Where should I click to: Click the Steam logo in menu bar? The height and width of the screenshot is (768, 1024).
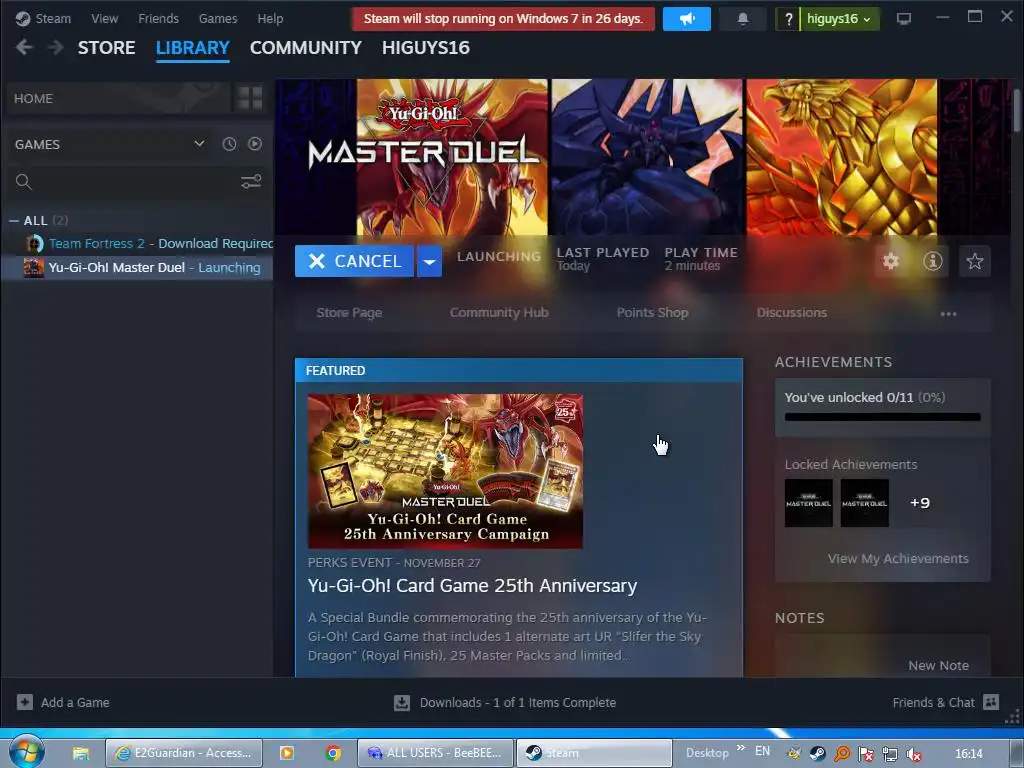click(23, 19)
